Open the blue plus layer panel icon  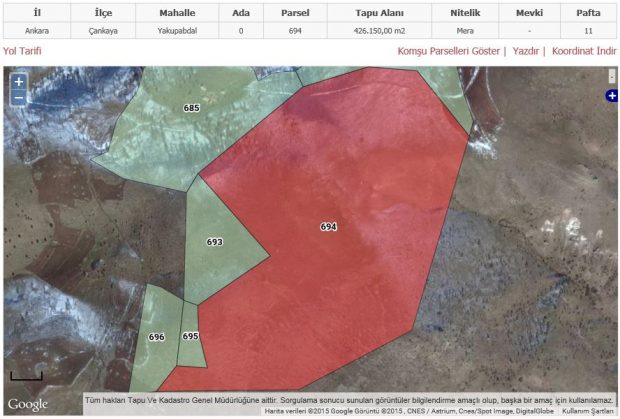coord(612,96)
